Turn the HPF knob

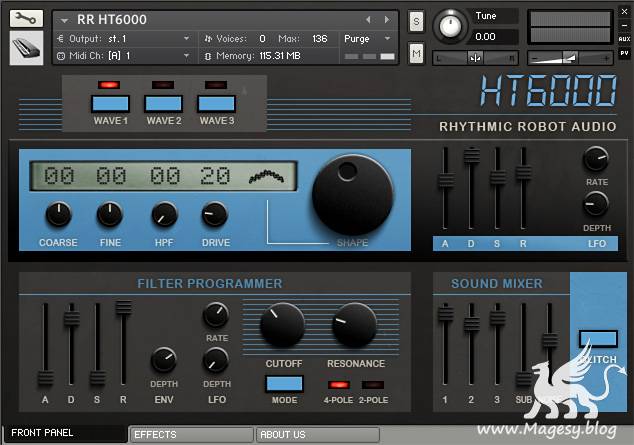pyautogui.click(x=164, y=214)
